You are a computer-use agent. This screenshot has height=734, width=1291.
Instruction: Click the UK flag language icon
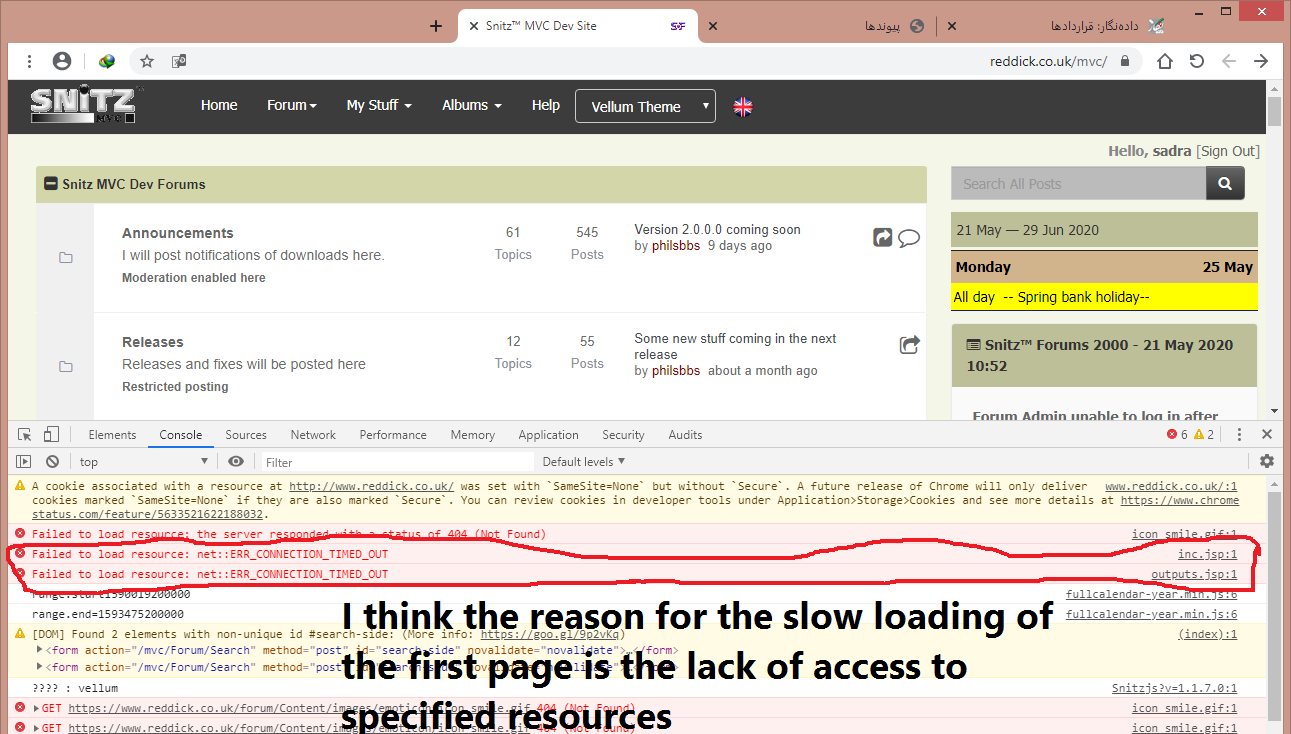[743, 107]
